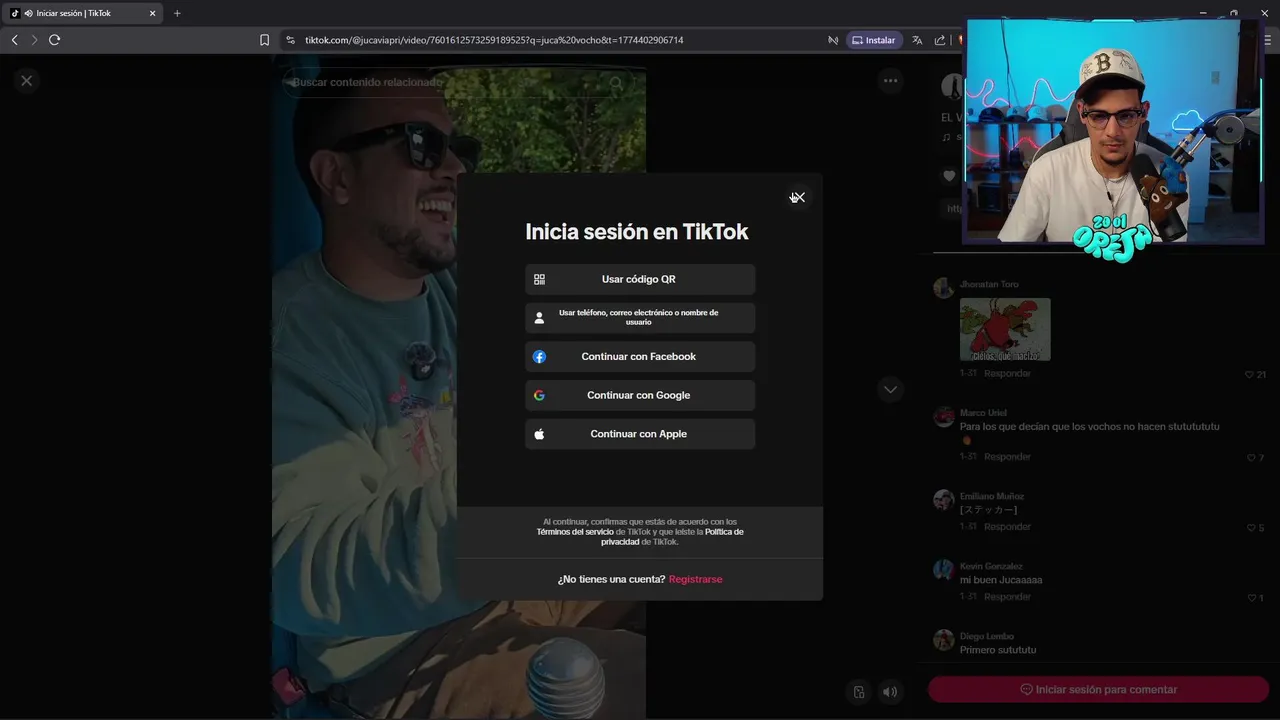Image resolution: width=1280 pixels, height=720 pixels.
Task: Click the username Diego Lembo
Action: point(987,636)
